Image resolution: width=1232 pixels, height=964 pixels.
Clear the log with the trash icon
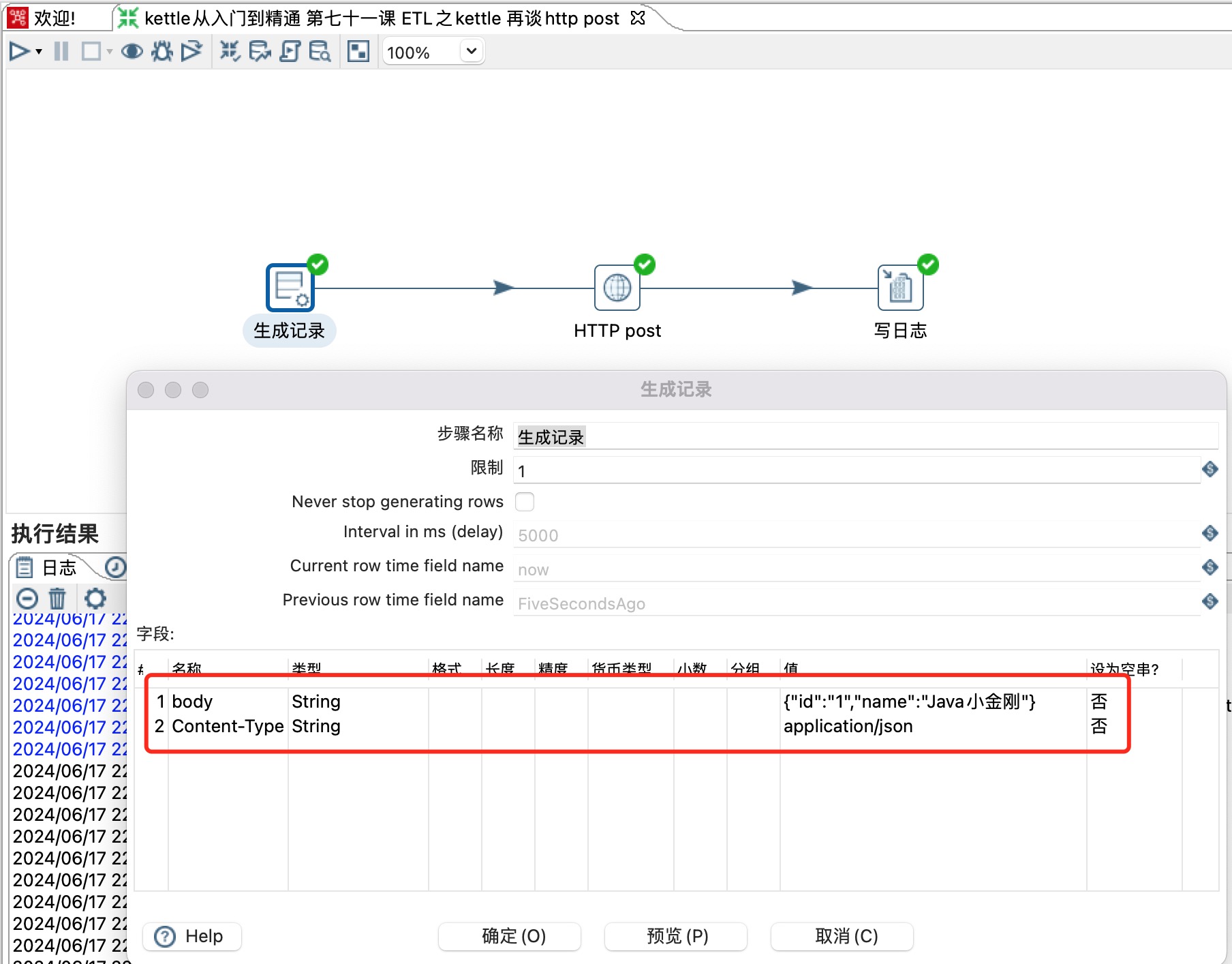point(58,599)
